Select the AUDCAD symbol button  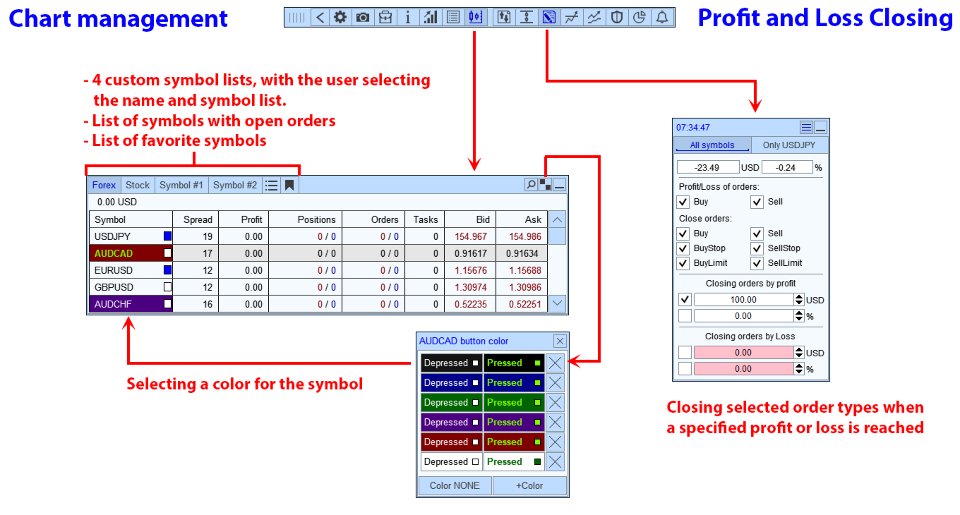pos(131,253)
